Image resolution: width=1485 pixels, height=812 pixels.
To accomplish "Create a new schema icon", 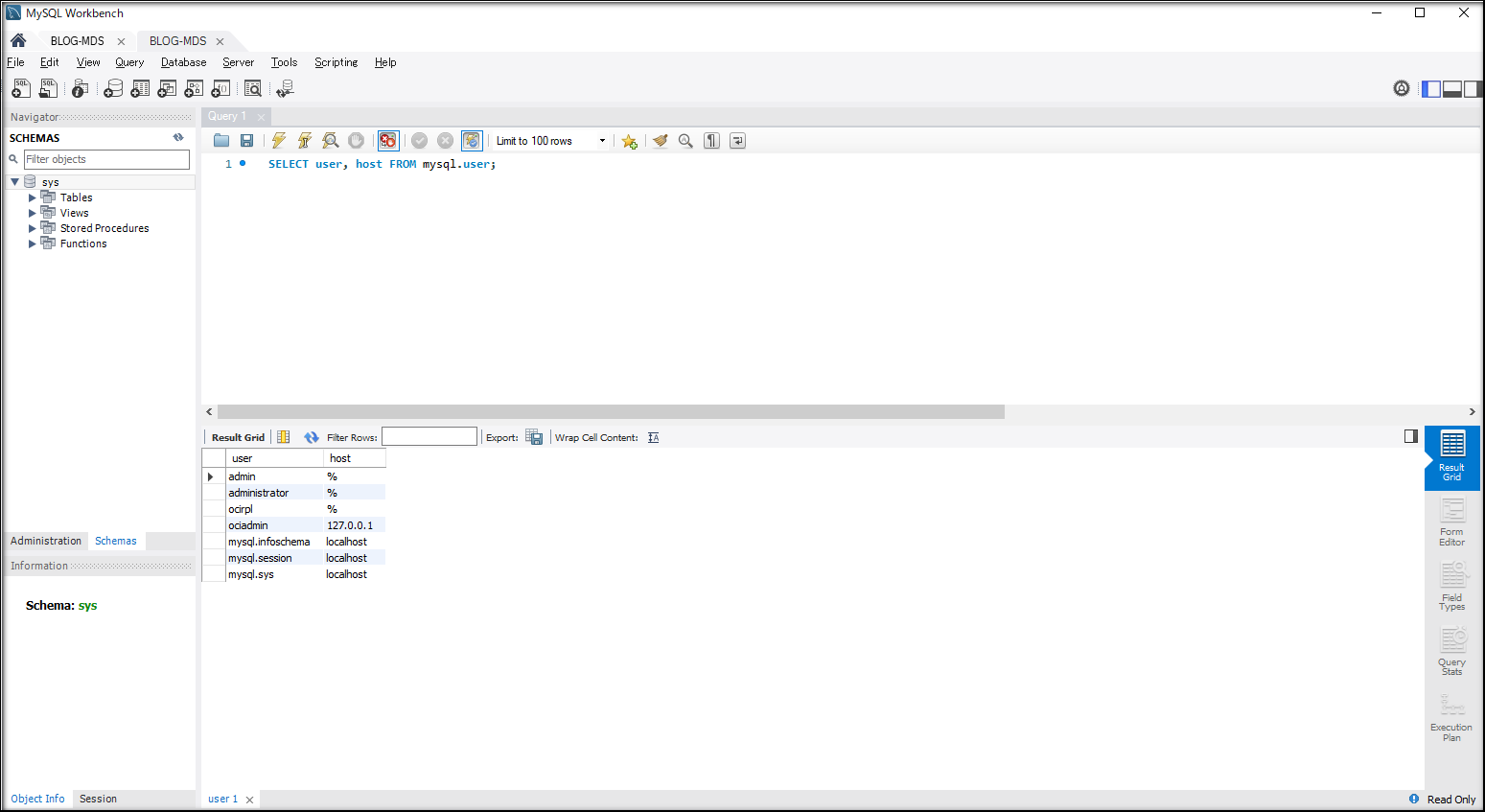I will (113, 88).
